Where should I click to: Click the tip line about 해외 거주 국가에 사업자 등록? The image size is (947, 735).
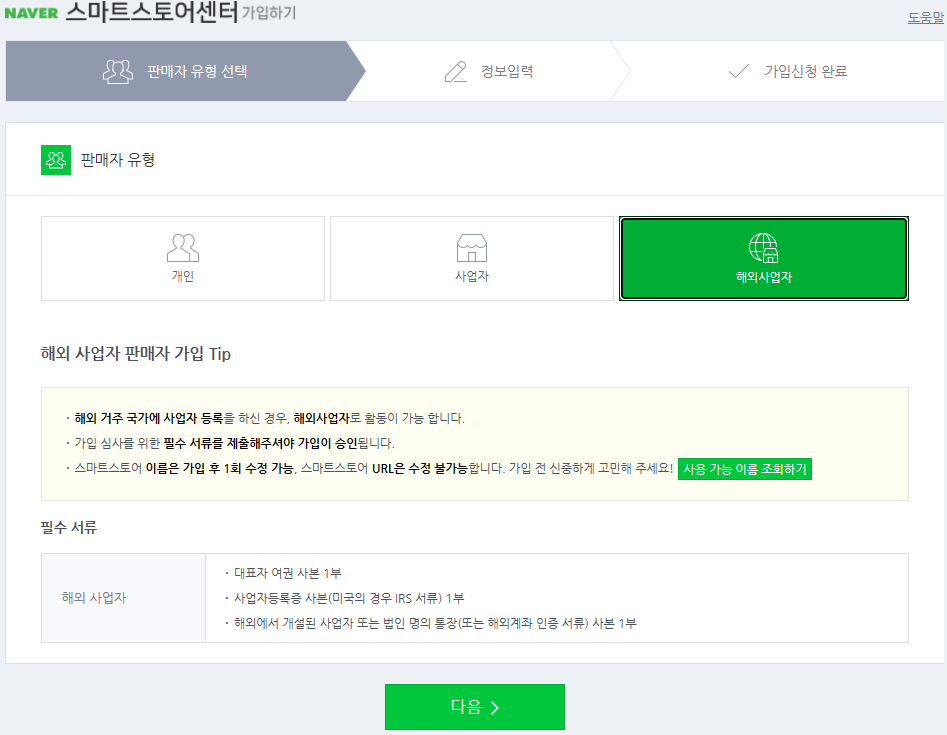tap(266, 418)
